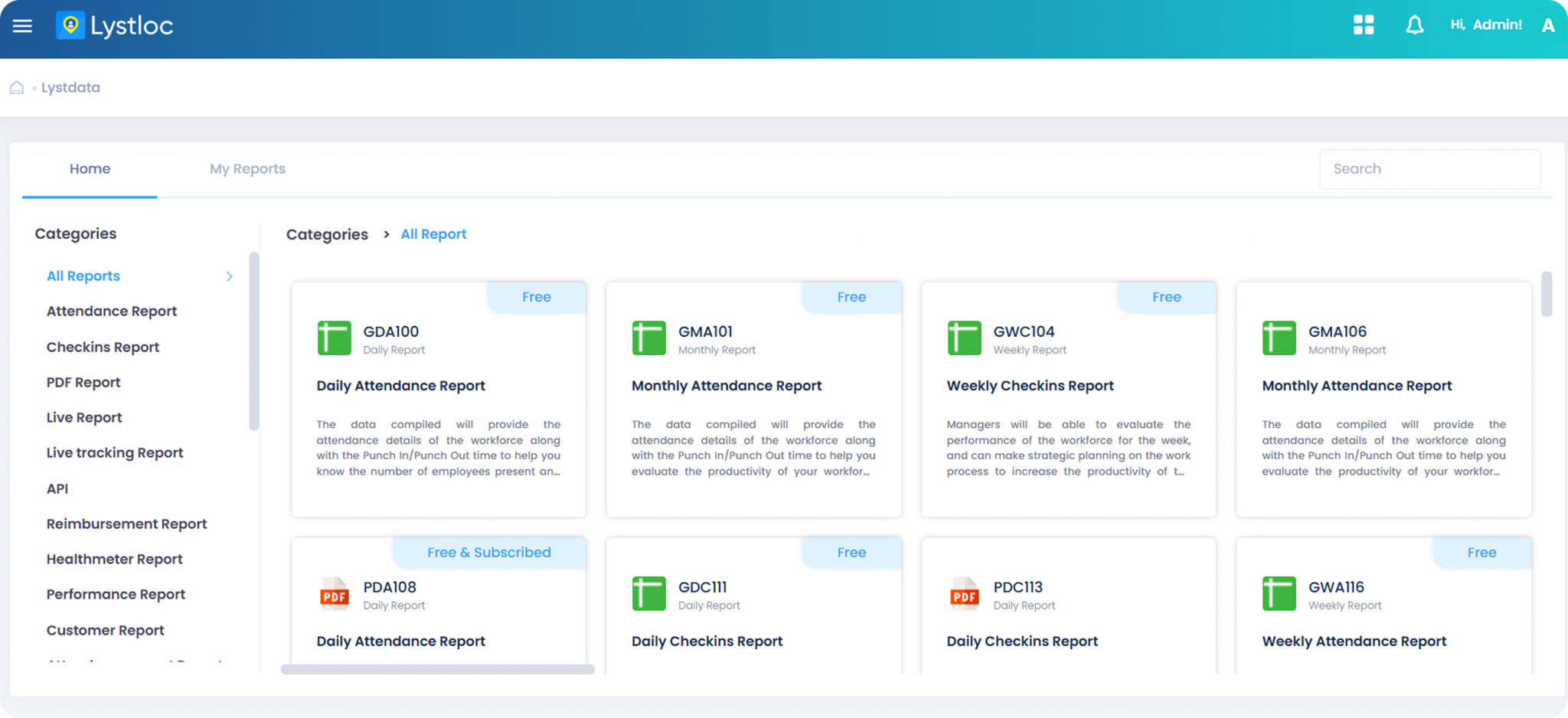Click the categories sidebar vertical scrollbar
Viewport: 1568px width, 718px height.
coord(254,341)
